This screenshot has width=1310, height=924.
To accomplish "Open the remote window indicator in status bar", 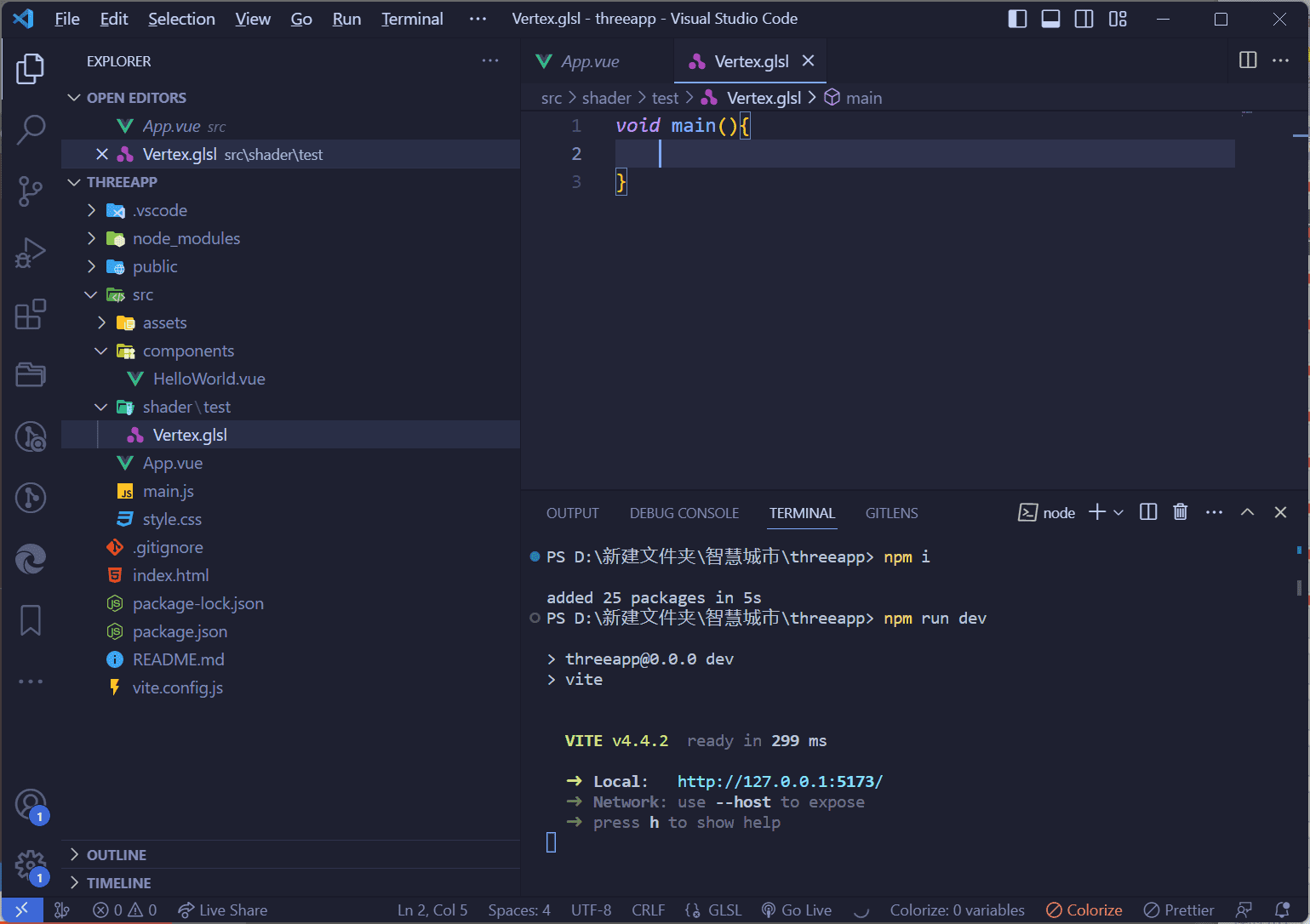I will 21,910.
